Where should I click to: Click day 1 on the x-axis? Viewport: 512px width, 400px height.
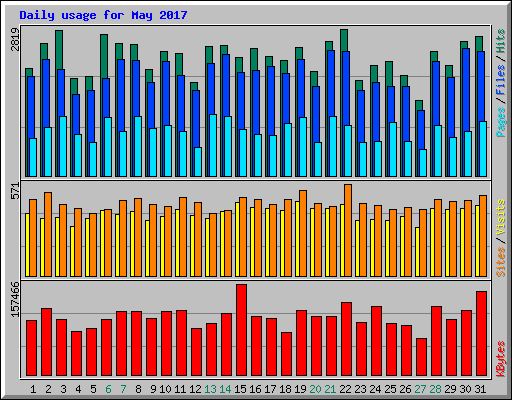pyautogui.click(x=33, y=389)
